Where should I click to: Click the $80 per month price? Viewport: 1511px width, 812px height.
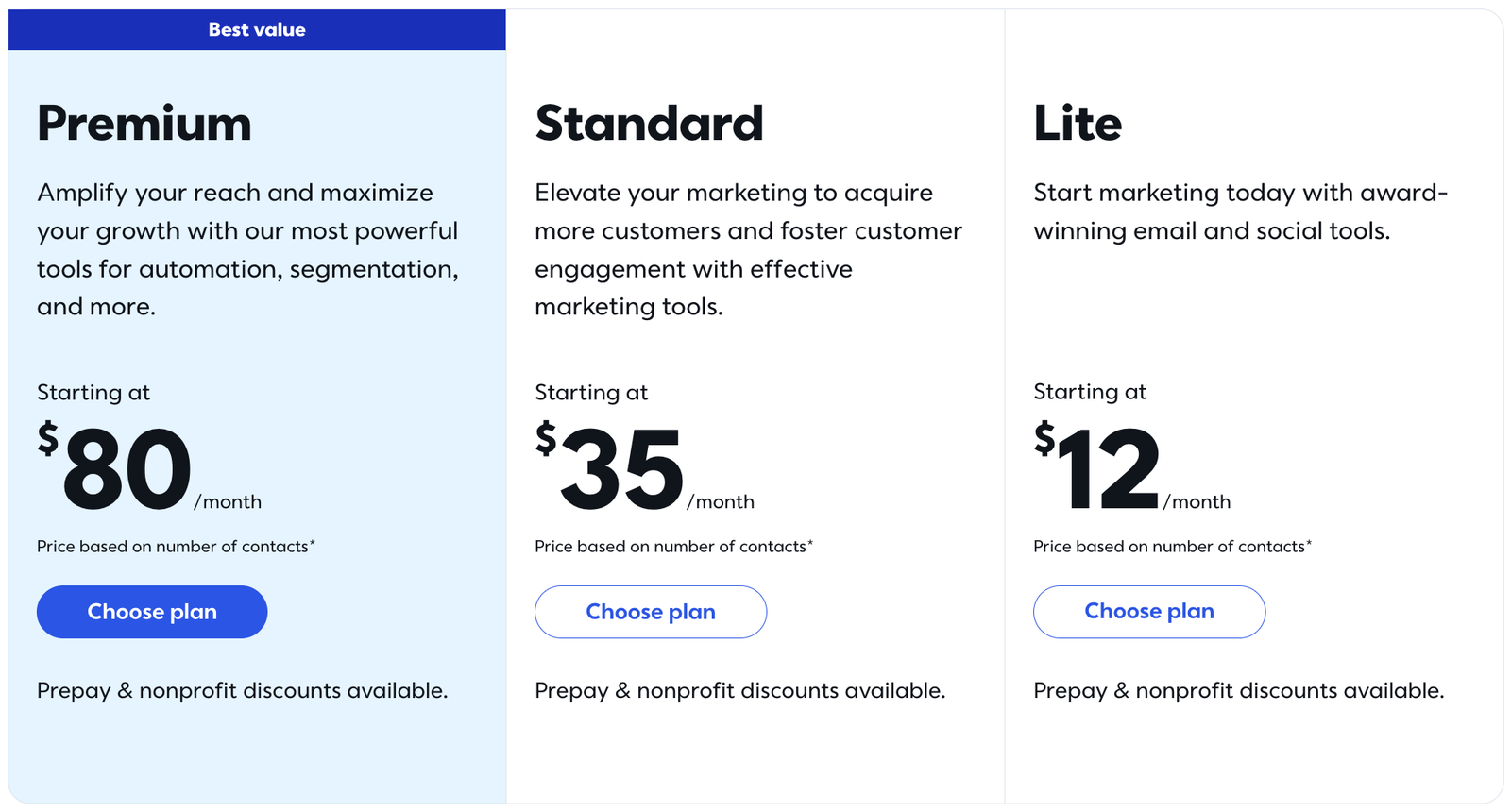coord(127,469)
